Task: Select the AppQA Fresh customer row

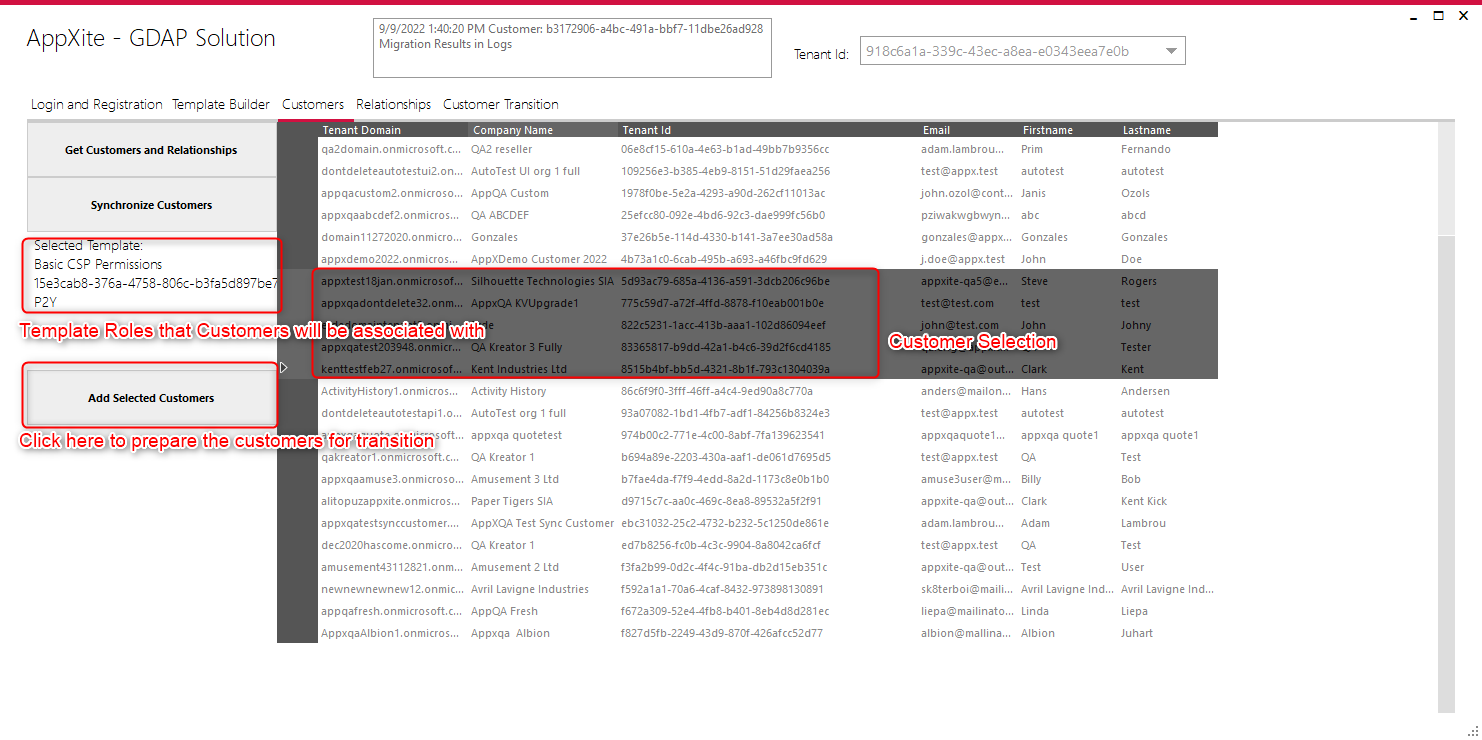Action: 767,611
